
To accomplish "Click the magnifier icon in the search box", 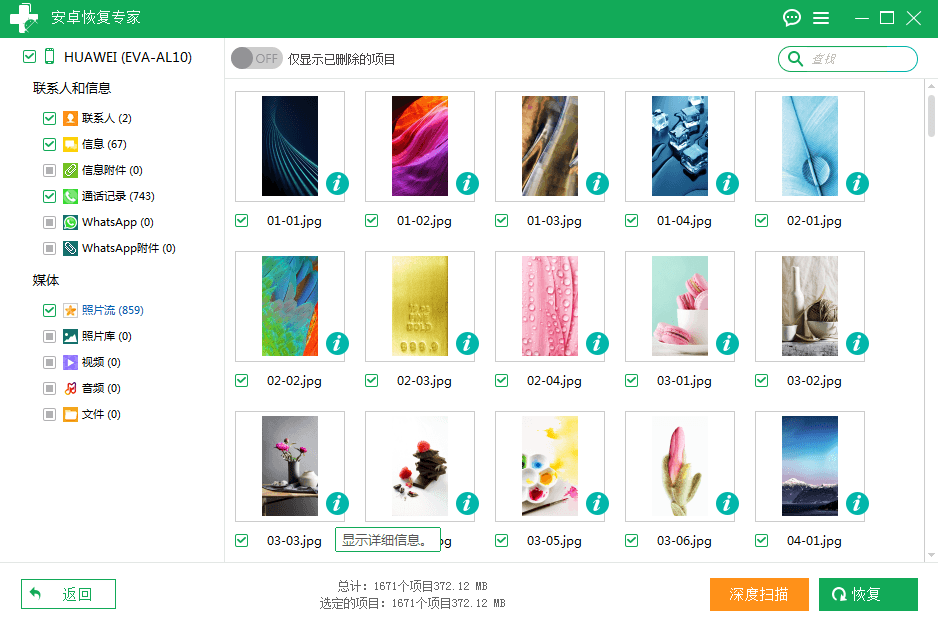I will pos(795,59).
